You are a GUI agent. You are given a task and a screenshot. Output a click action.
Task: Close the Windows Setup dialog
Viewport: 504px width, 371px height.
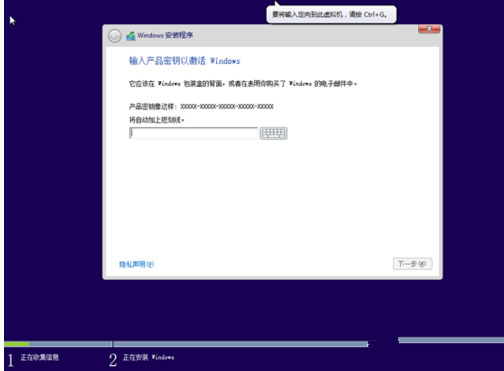(429, 29)
